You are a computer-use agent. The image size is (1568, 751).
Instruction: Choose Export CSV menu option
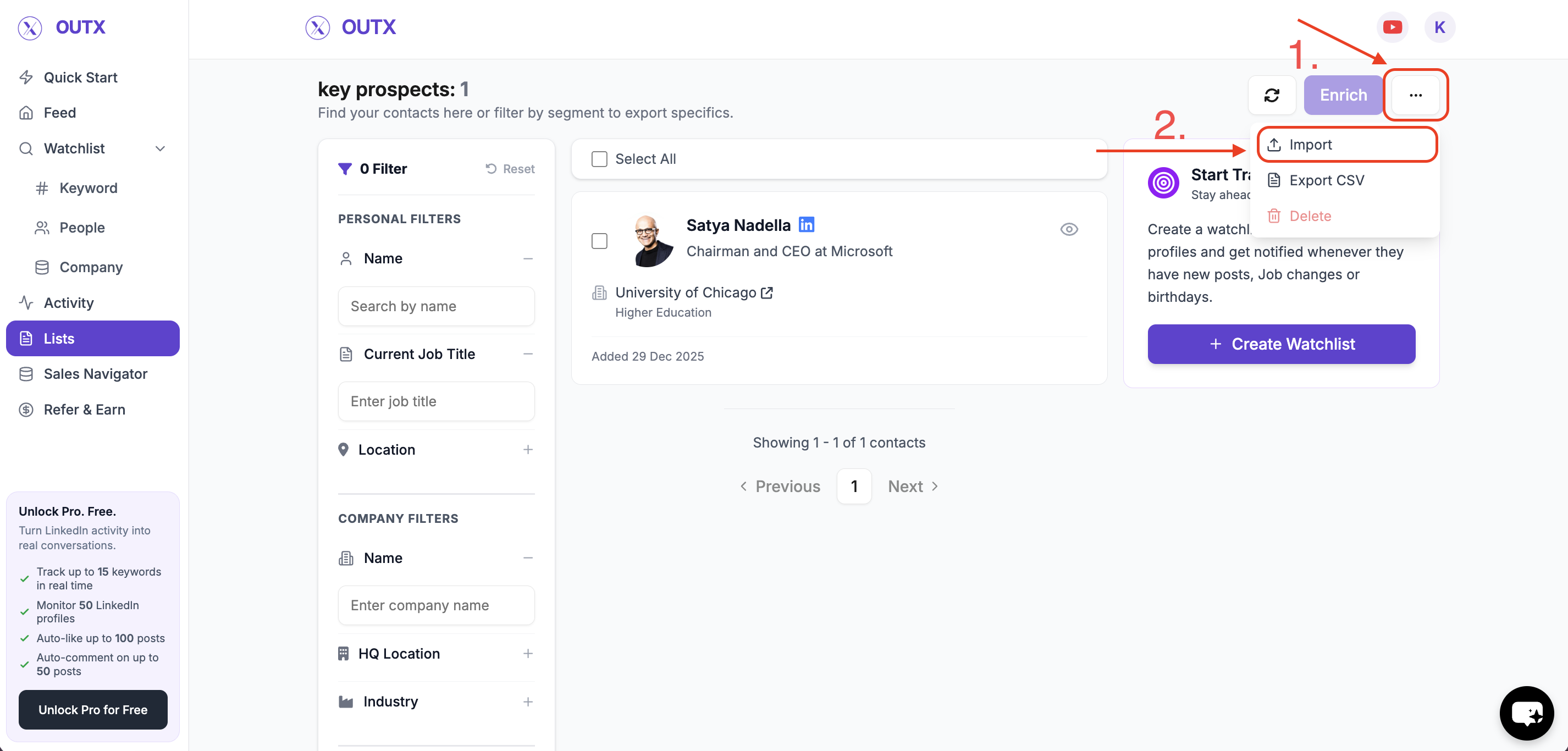tap(1326, 180)
